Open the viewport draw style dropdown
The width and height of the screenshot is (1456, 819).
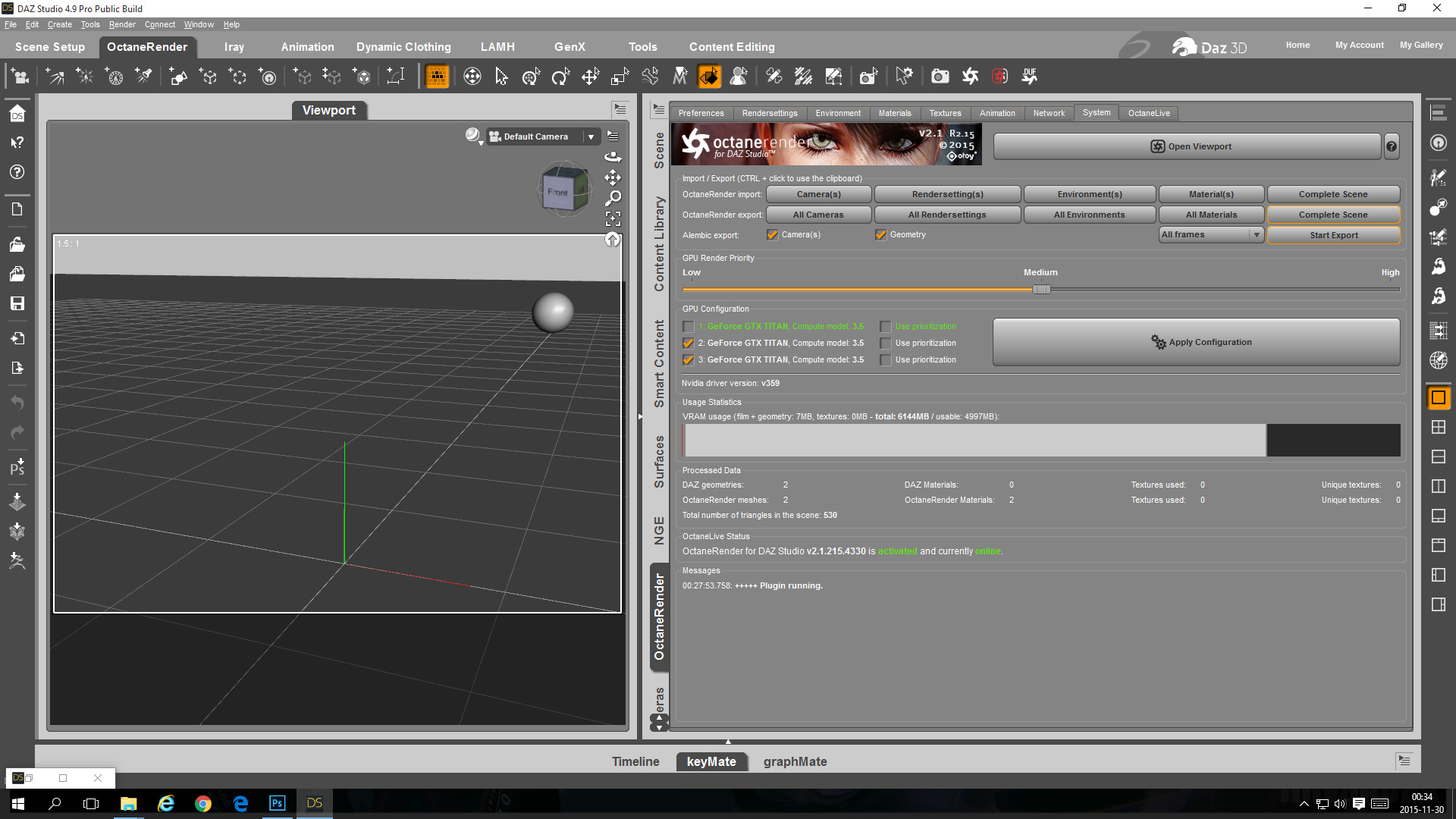474,136
